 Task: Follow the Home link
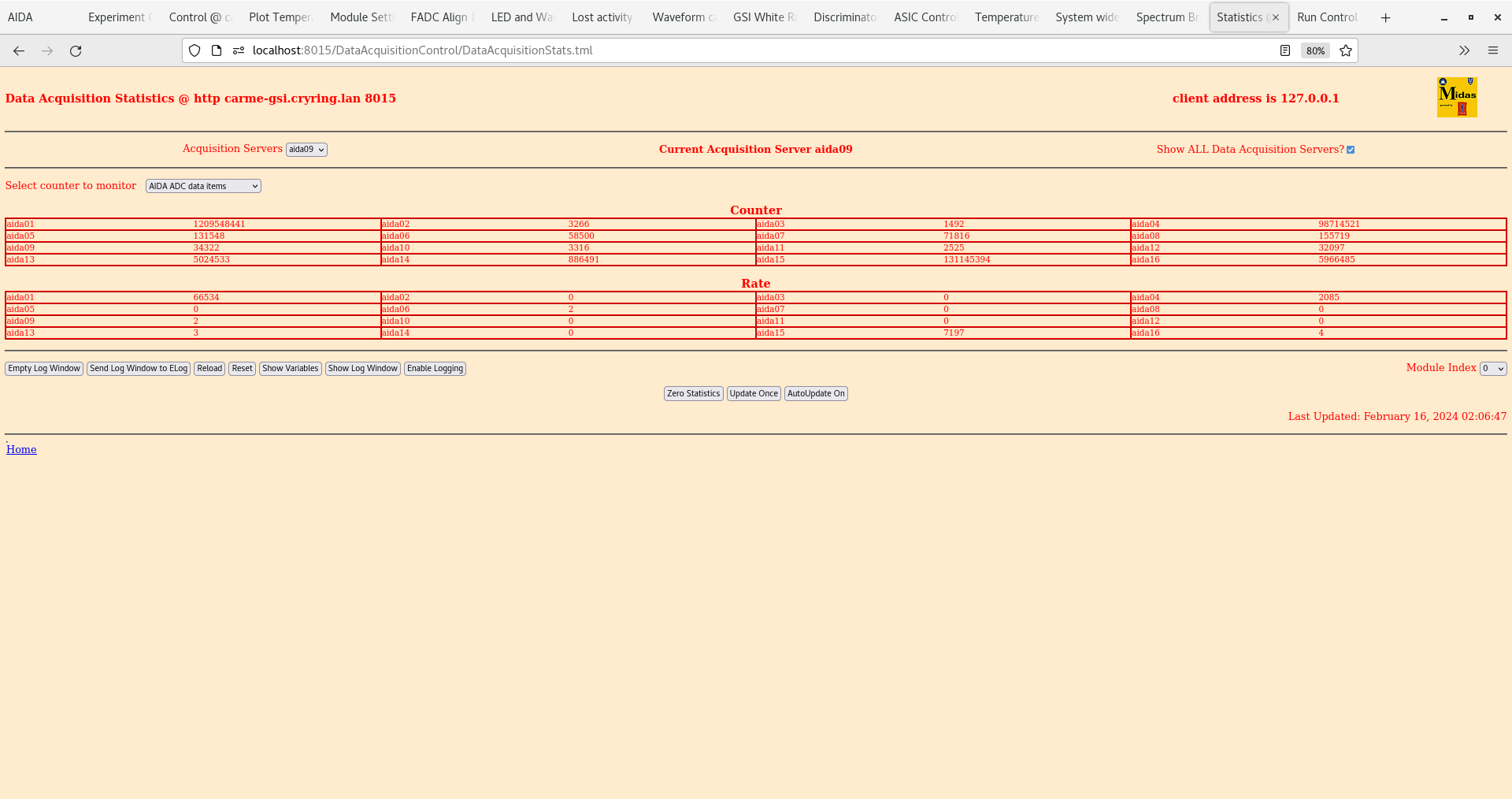(x=21, y=449)
